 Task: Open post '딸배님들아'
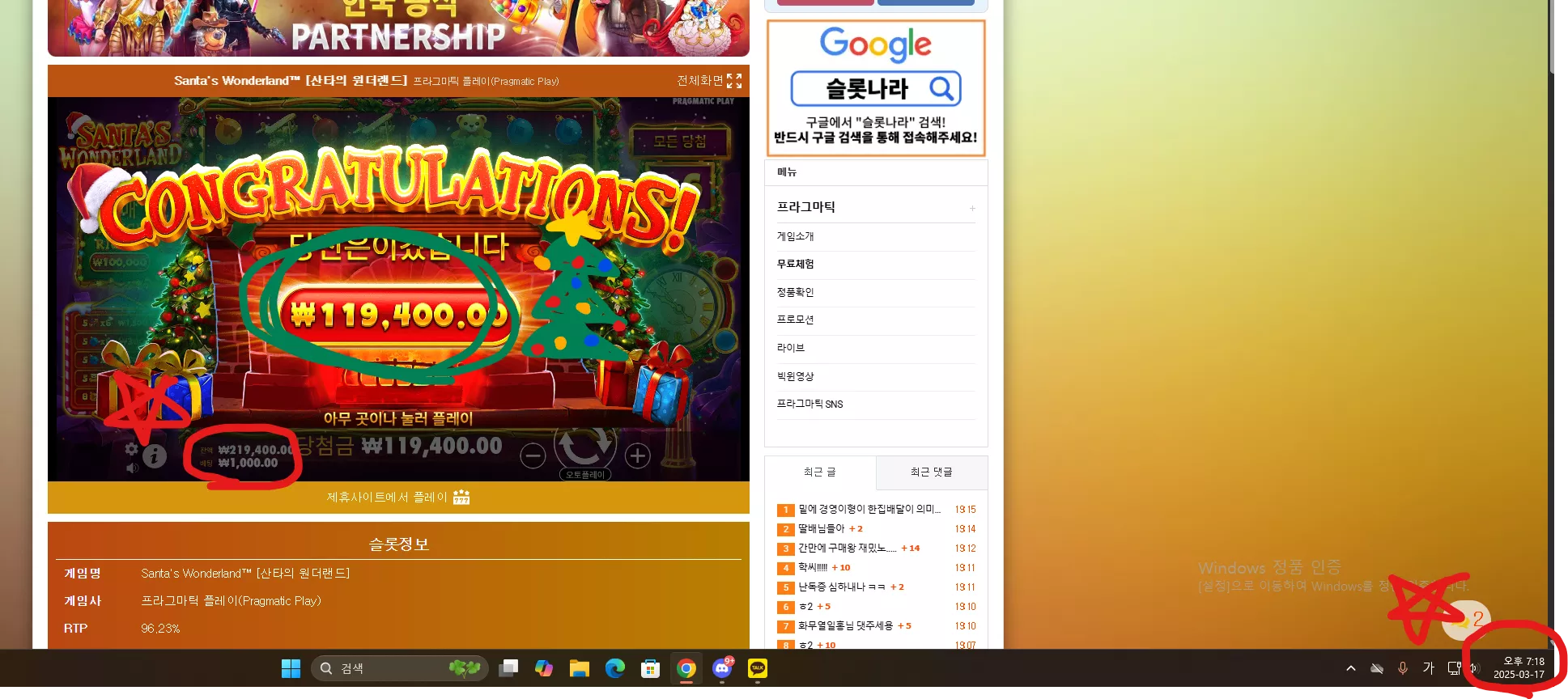(821, 529)
